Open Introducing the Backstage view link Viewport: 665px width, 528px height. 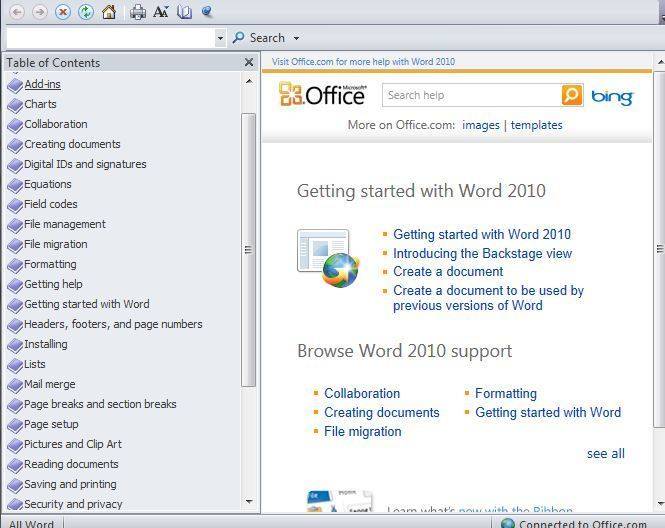click(x=483, y=253)
